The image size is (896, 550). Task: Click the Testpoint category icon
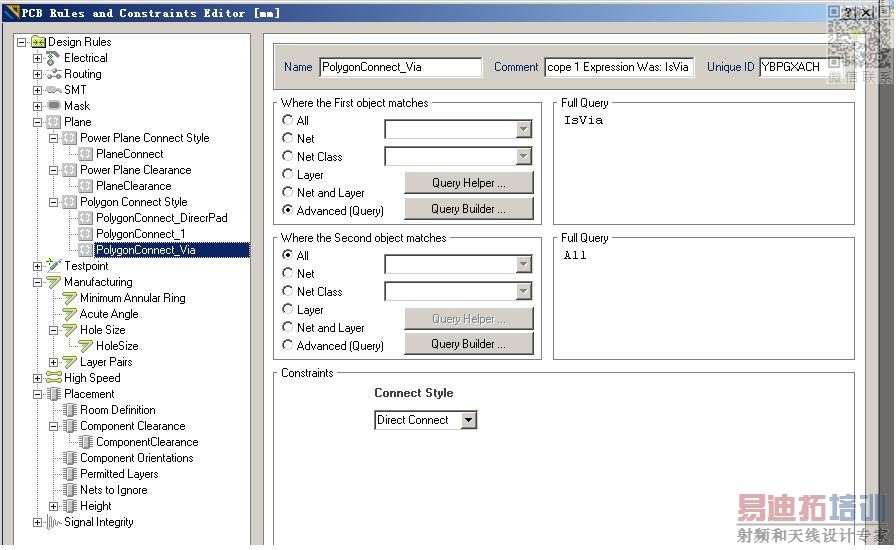click(54, 265)
